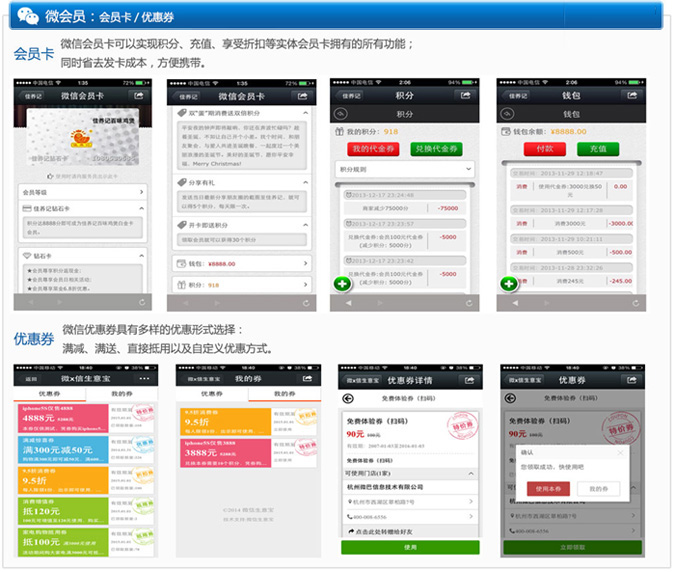
Task: Tap the red 使用本券 dialog button
Action: [548, 489]
